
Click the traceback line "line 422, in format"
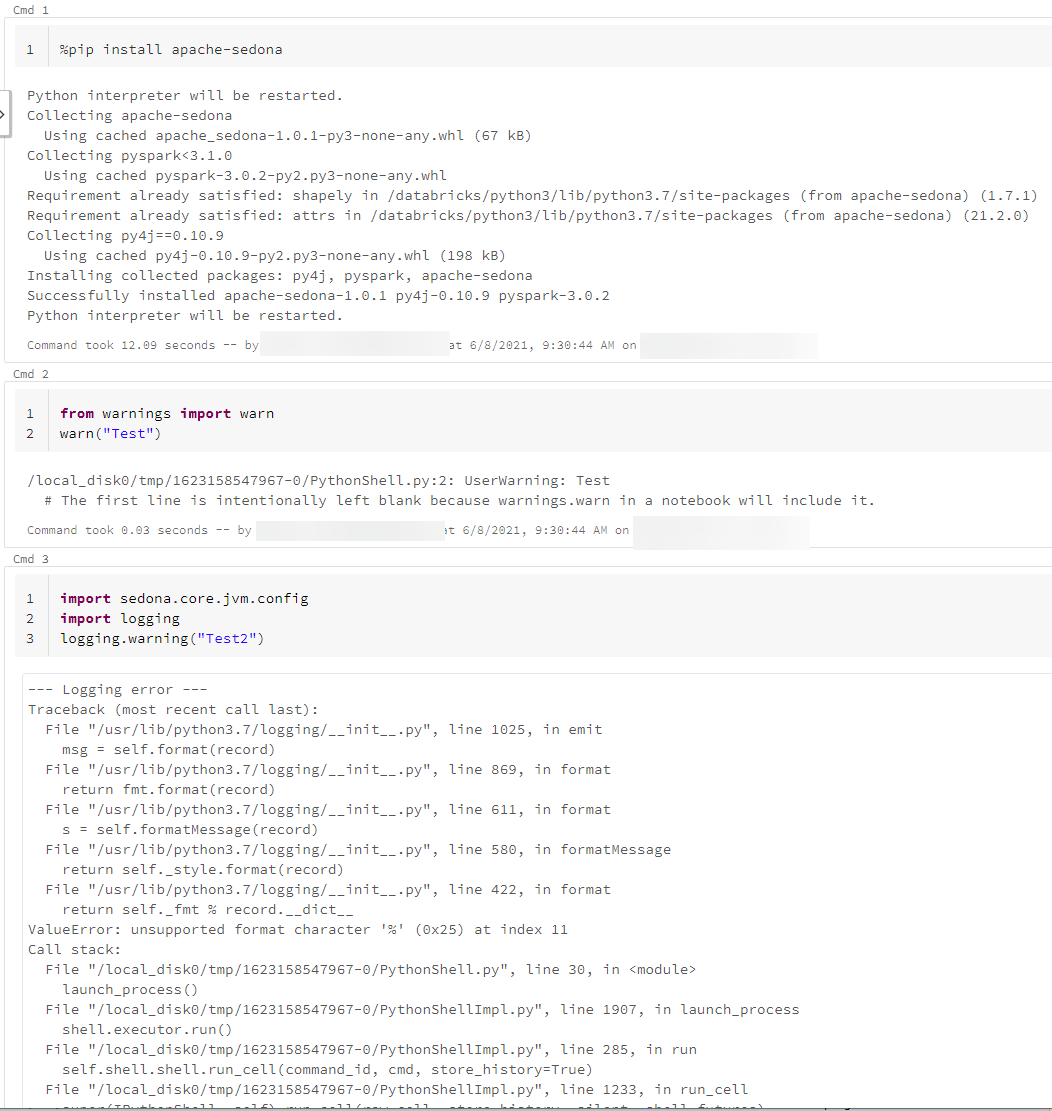coord(328,889)
